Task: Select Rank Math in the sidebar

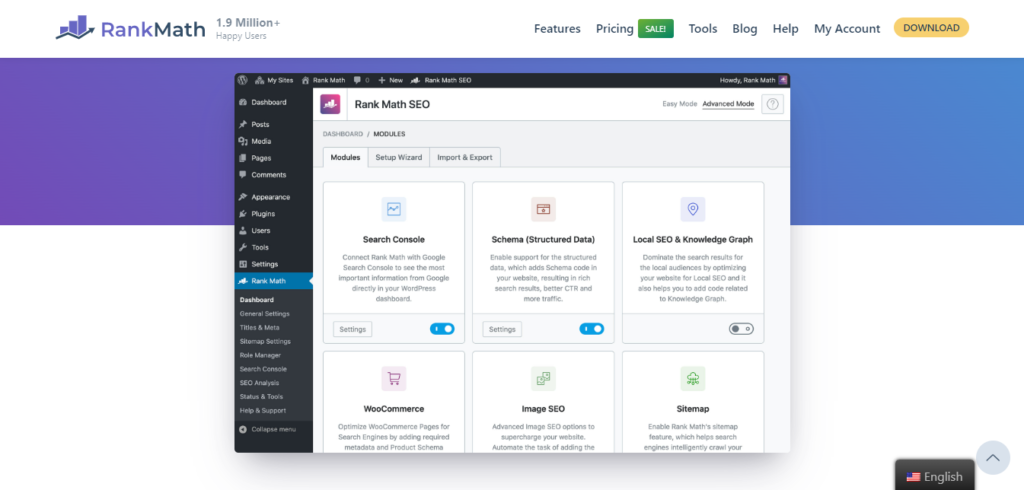Action: pos(274,281)
